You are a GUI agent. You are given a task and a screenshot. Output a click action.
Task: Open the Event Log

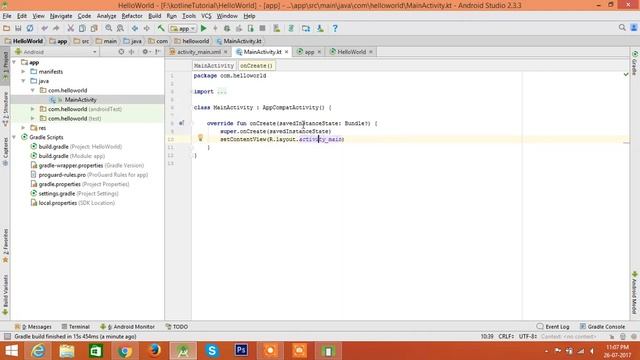click(553, 327)
